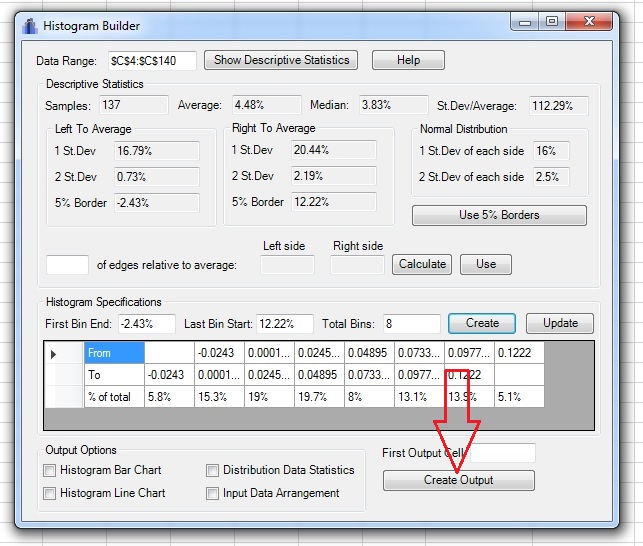Select the To row label cell

(114, 375)
